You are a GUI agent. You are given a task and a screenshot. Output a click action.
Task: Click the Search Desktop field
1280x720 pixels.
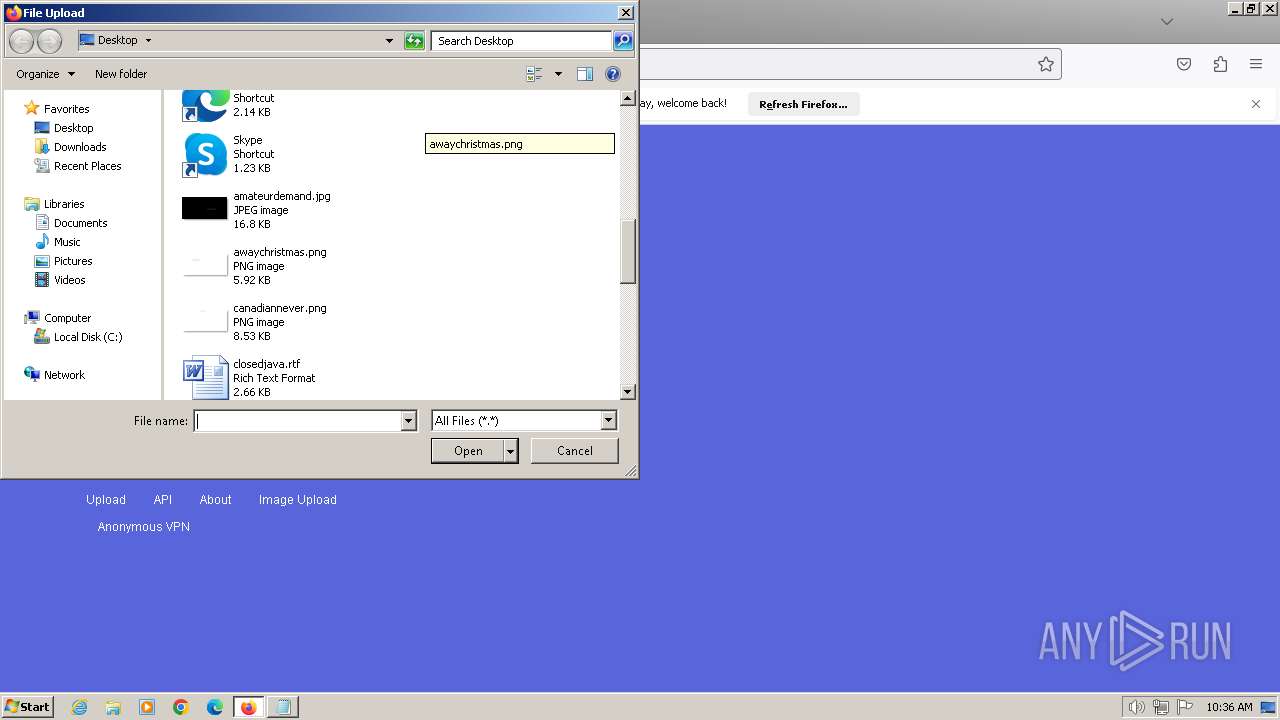pos(522,41)
